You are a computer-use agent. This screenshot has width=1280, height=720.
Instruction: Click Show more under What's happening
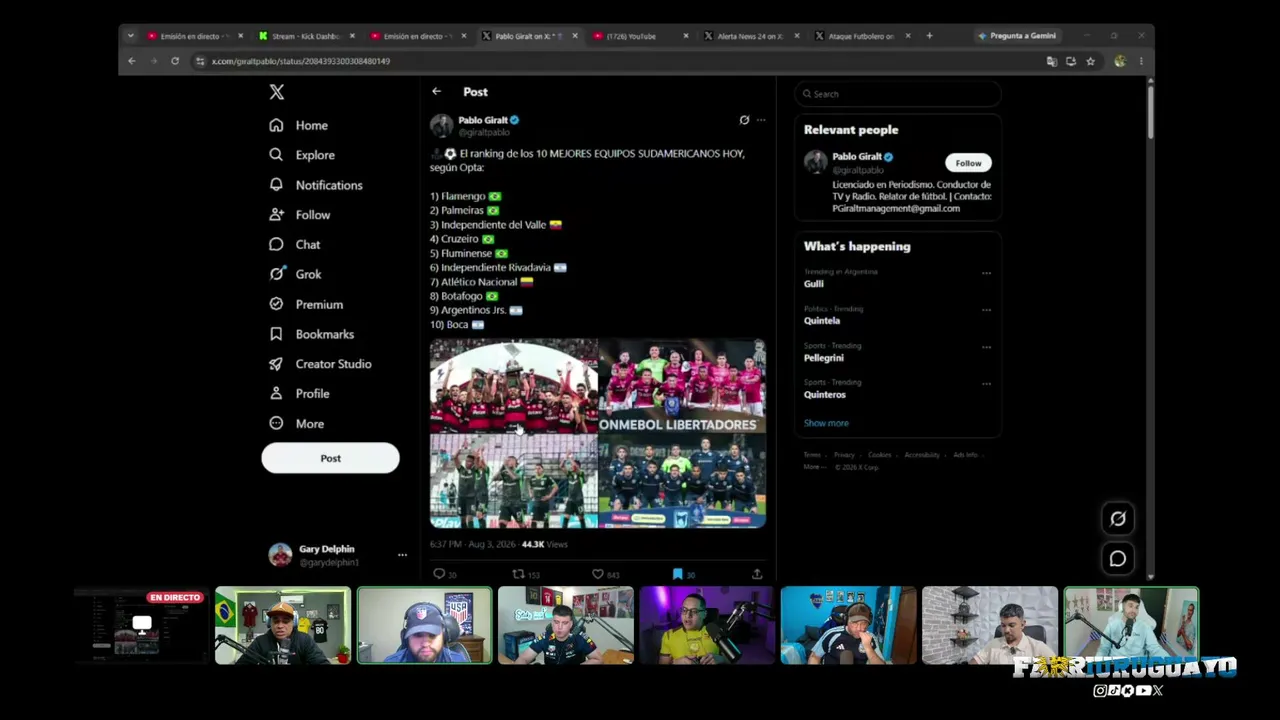click(x=826, y=423)
